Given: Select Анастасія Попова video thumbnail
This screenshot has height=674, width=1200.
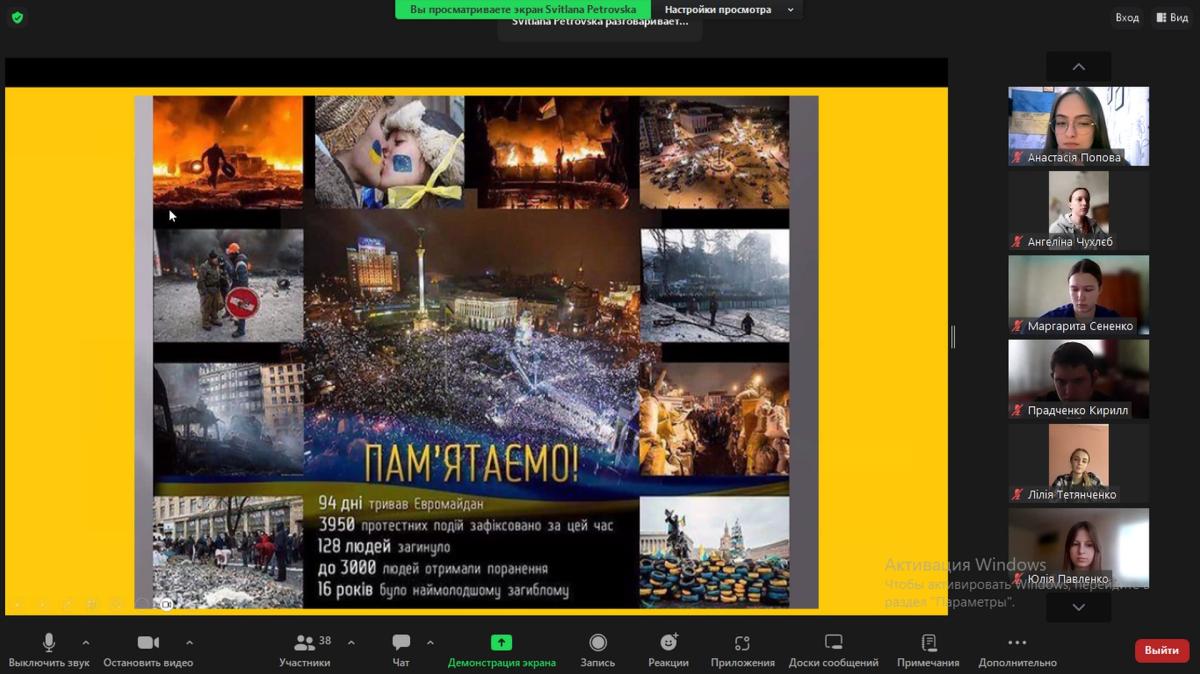Looking at the screenshot, I should (1078, 125).
